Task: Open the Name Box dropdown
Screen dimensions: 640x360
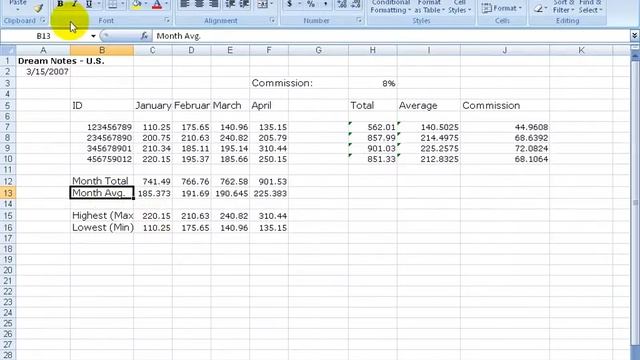Action: [93, 36]
